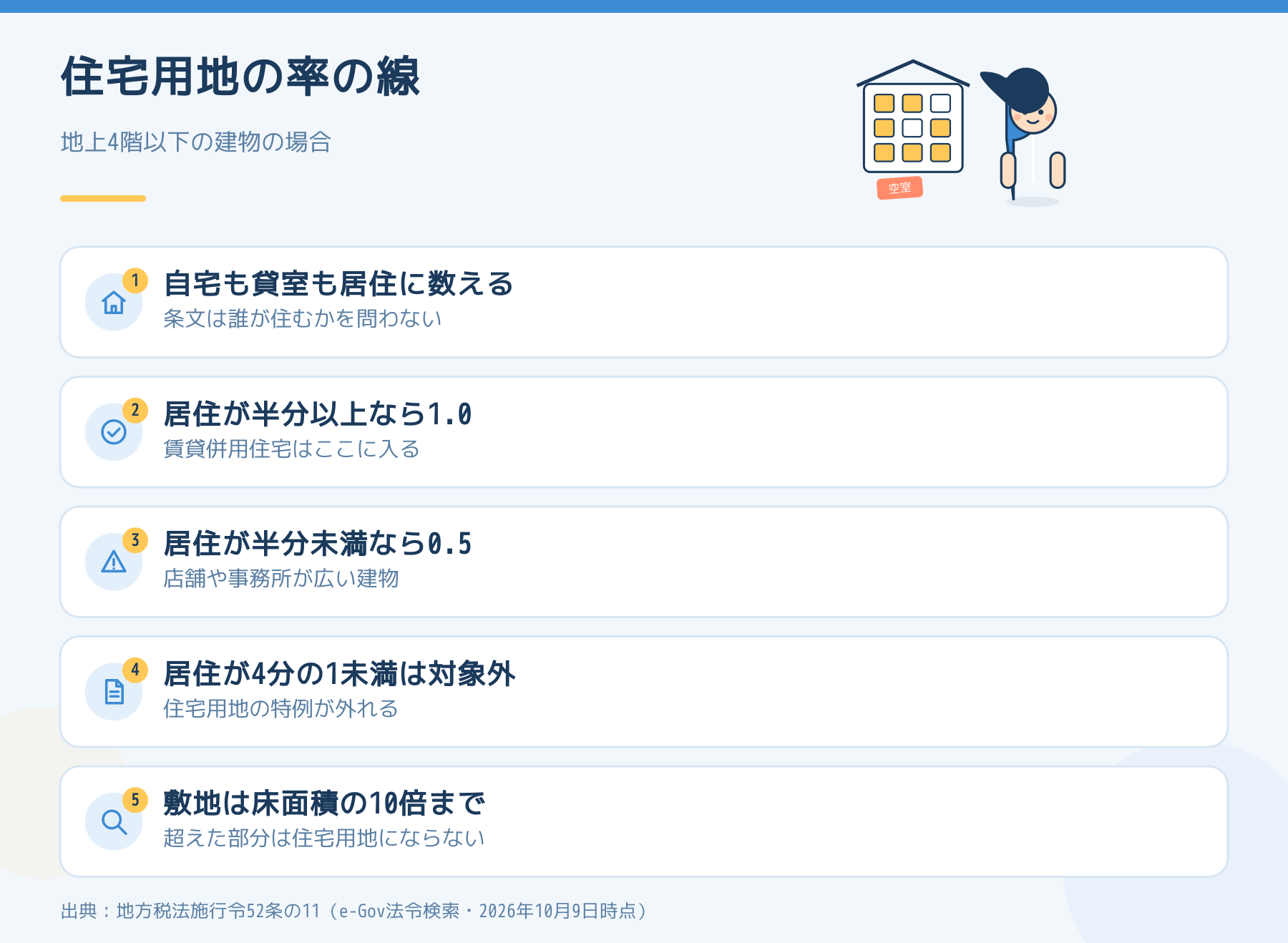
Task: Click the subtitle 地上4階以下の建物の場合
Action: point(196,142)
